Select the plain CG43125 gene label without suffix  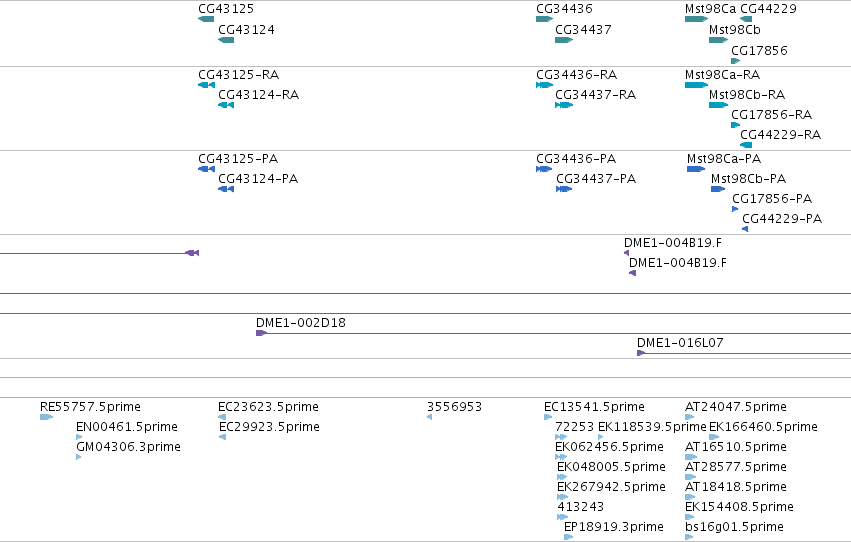pyautogui.click(x=226, y=9)
